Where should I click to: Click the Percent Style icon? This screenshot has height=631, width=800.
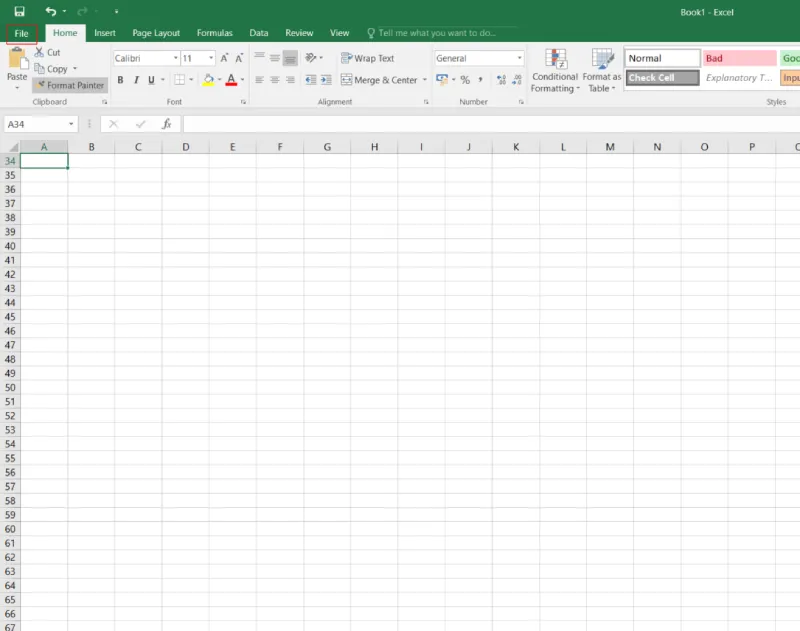[x=465, y=80]
